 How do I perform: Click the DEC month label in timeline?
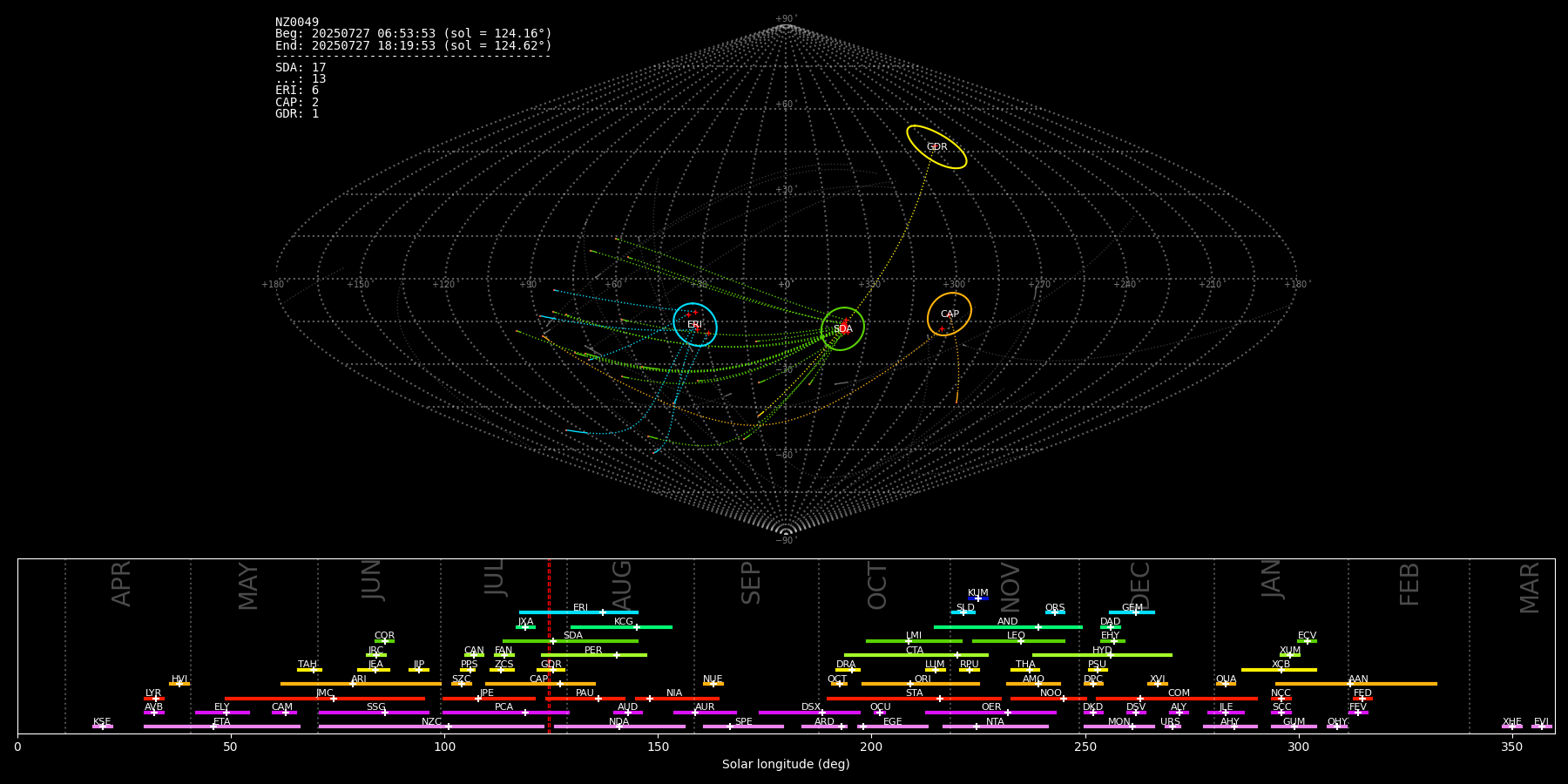[1140, 586]
